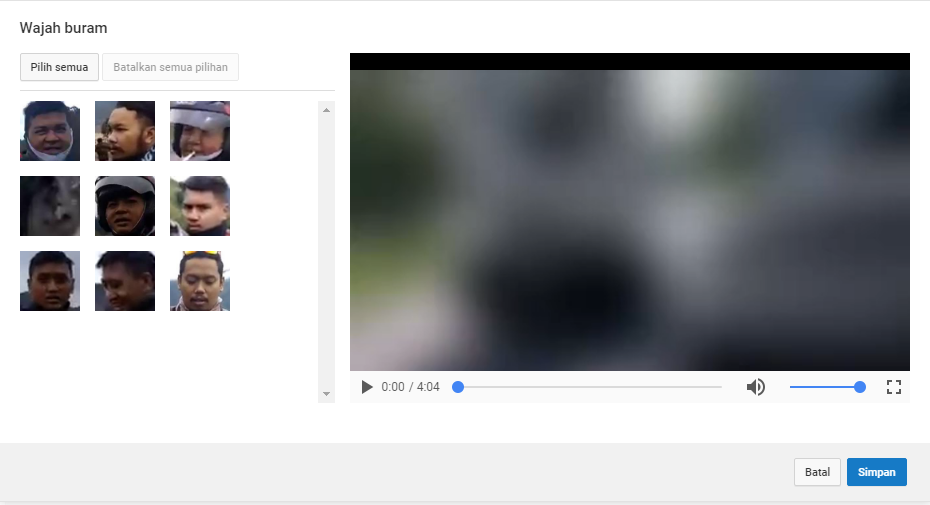Image resolution: width=930 pixels, height=505 pixels.
Task: Select the helmeted face with a cigarette
Action: (x=200, y=131)
